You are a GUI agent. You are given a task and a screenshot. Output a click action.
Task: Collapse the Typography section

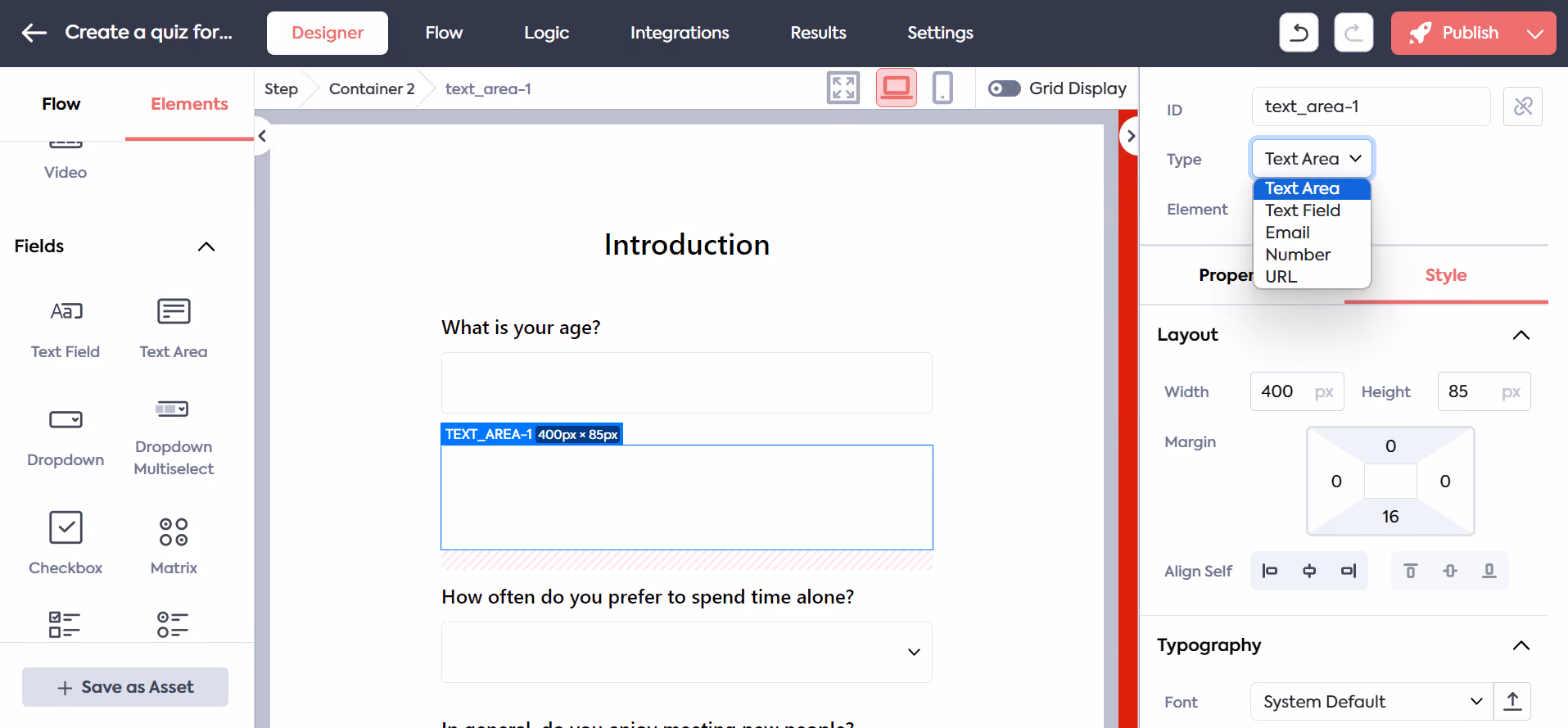click(1521, 645)
